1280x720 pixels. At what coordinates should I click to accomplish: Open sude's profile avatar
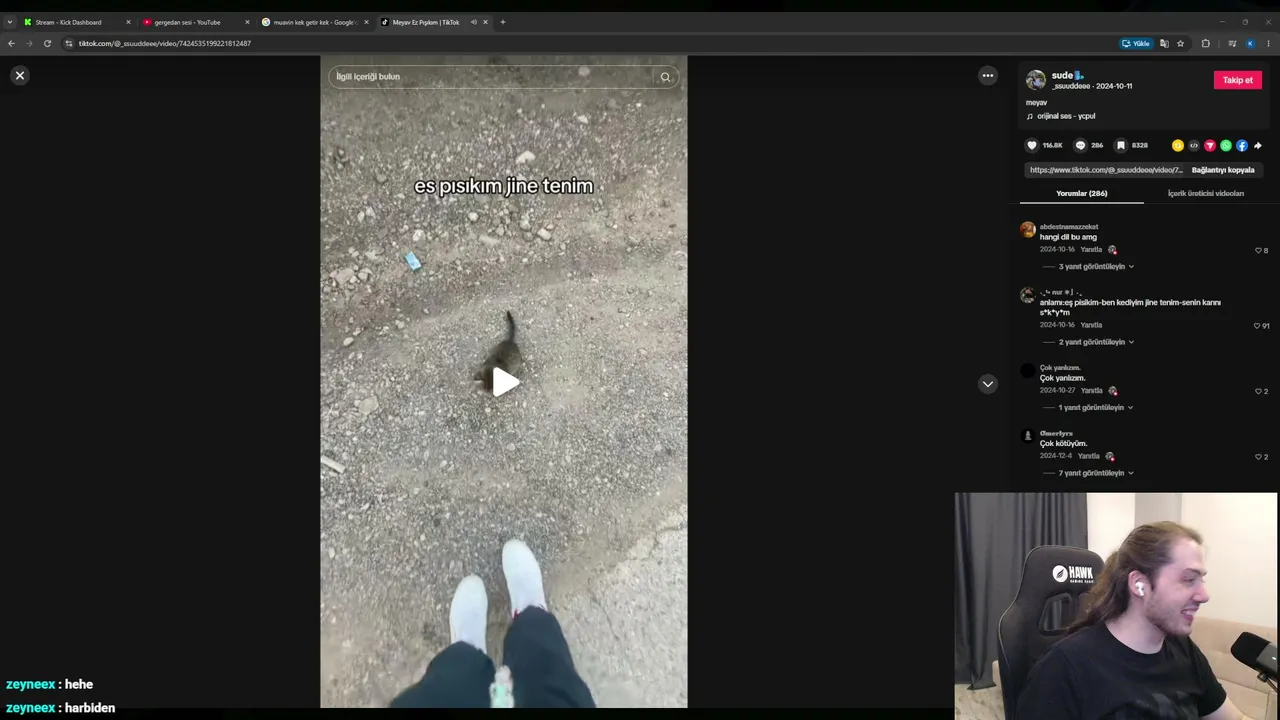1036,80
